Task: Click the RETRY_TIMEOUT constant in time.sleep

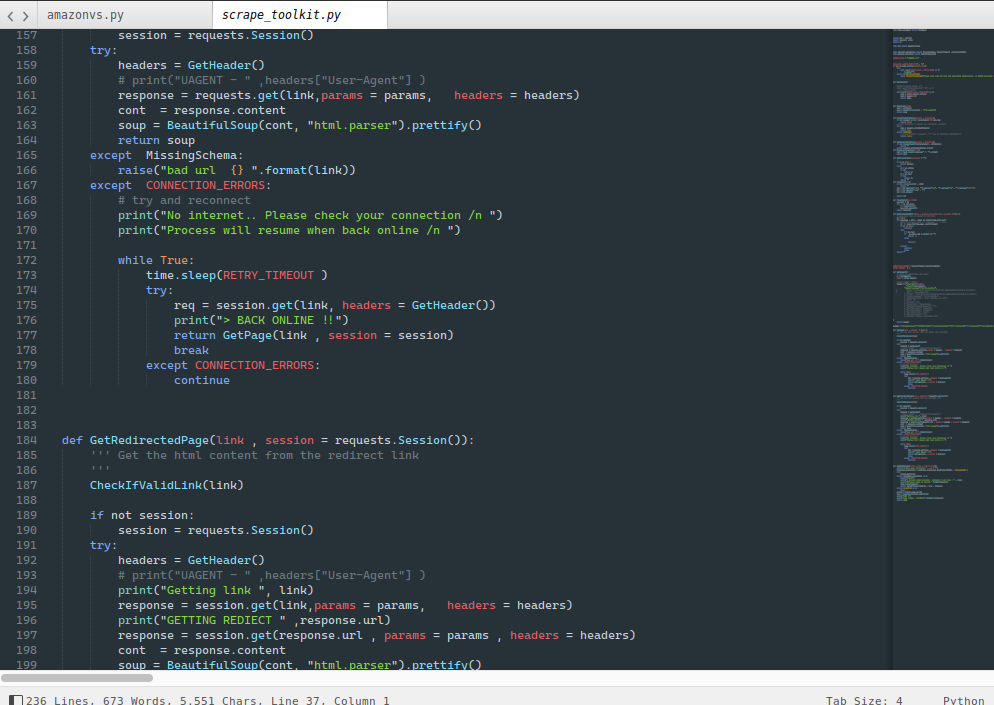Action: 268,275
